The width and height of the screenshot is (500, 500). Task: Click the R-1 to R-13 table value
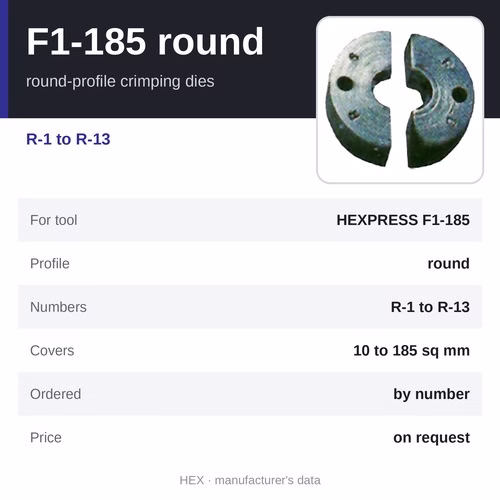tap(430, 307)
